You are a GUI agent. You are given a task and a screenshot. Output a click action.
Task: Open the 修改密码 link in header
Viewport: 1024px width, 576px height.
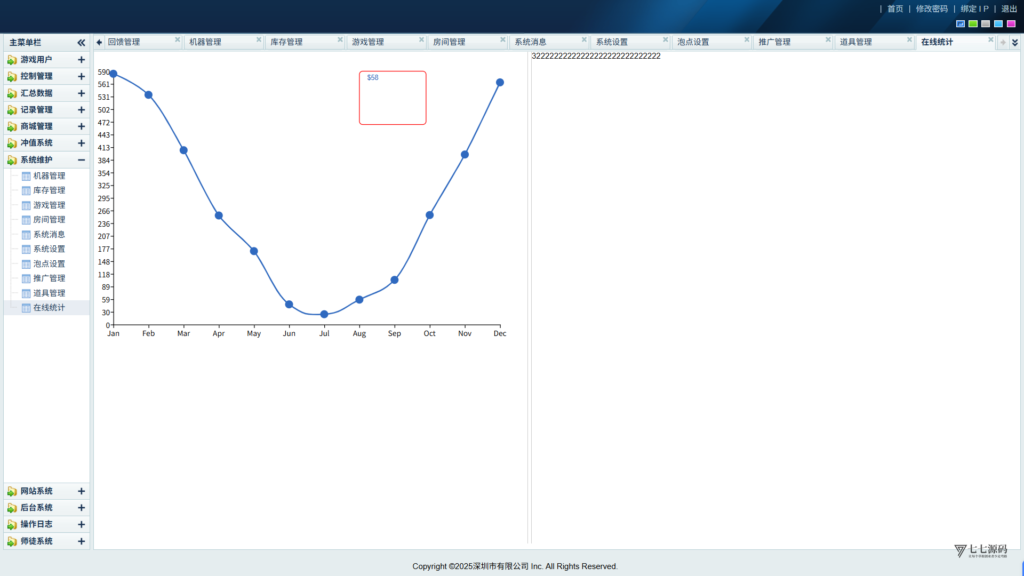click(931, 9)
